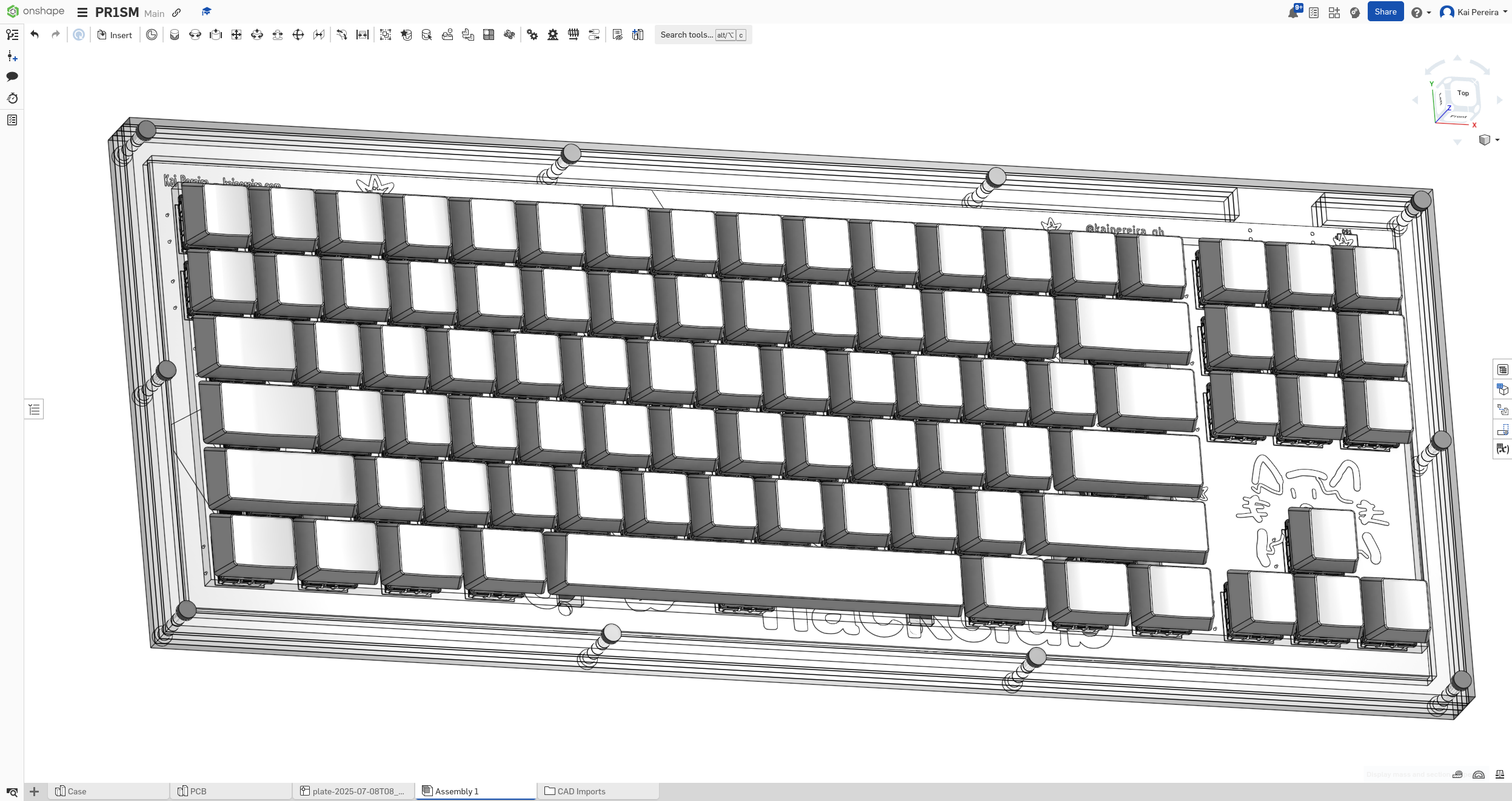Screen dimensions: 1512x801
Task: Click the Onshape logo
Action: tap(35, 12)
